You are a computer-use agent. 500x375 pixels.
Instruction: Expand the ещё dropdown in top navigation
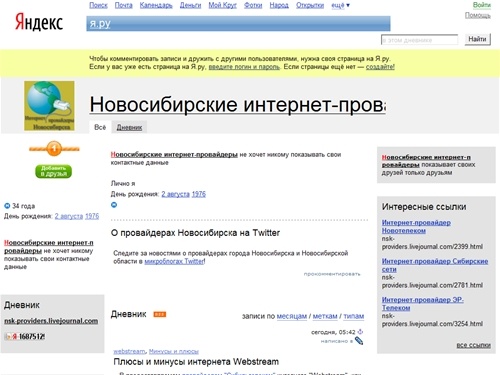pos(340,5)
